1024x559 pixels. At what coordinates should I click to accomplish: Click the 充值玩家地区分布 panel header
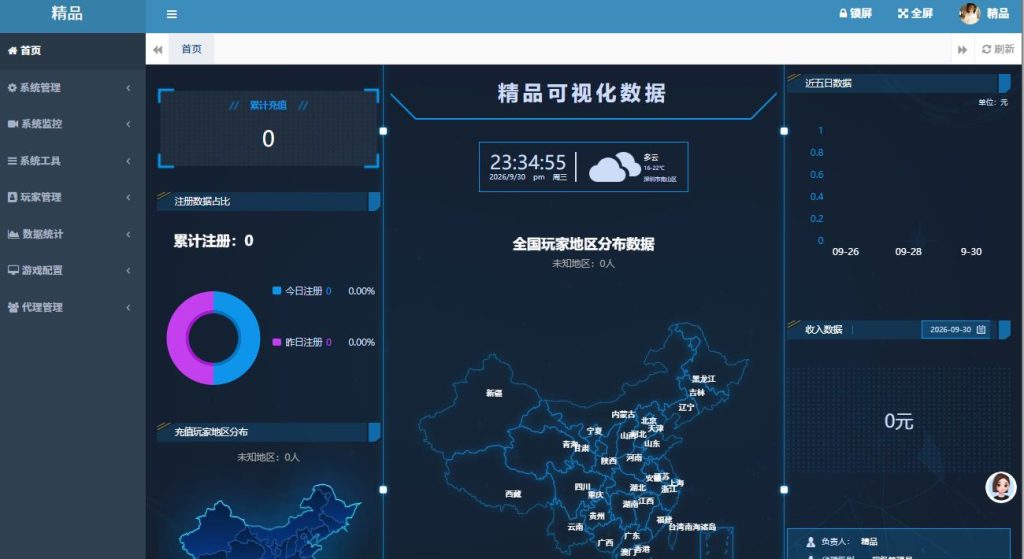coord(268,432)
